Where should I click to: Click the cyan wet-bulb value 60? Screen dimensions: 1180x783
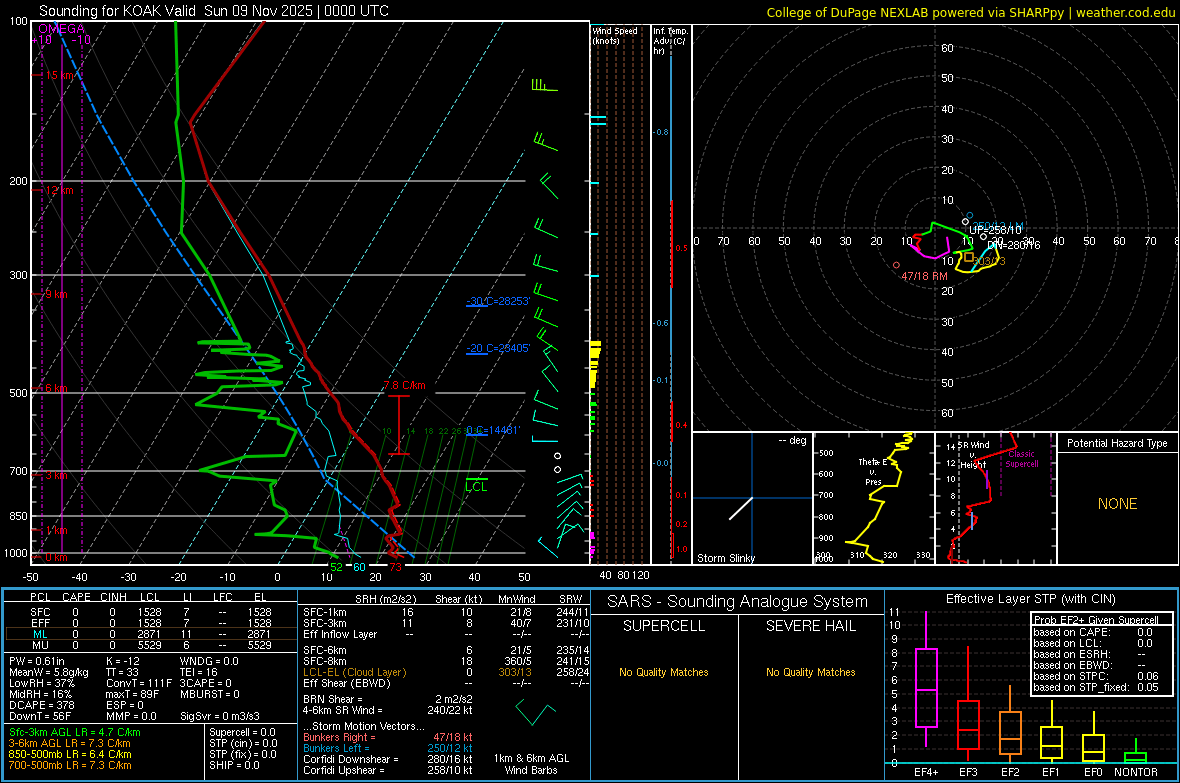[x=359, y=567]
